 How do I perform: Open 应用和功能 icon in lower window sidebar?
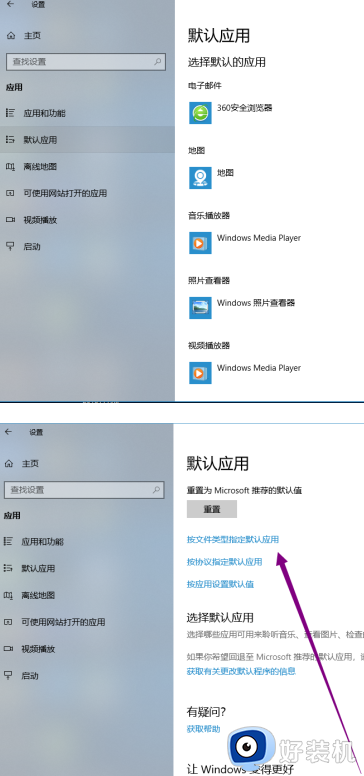[8, 541]
